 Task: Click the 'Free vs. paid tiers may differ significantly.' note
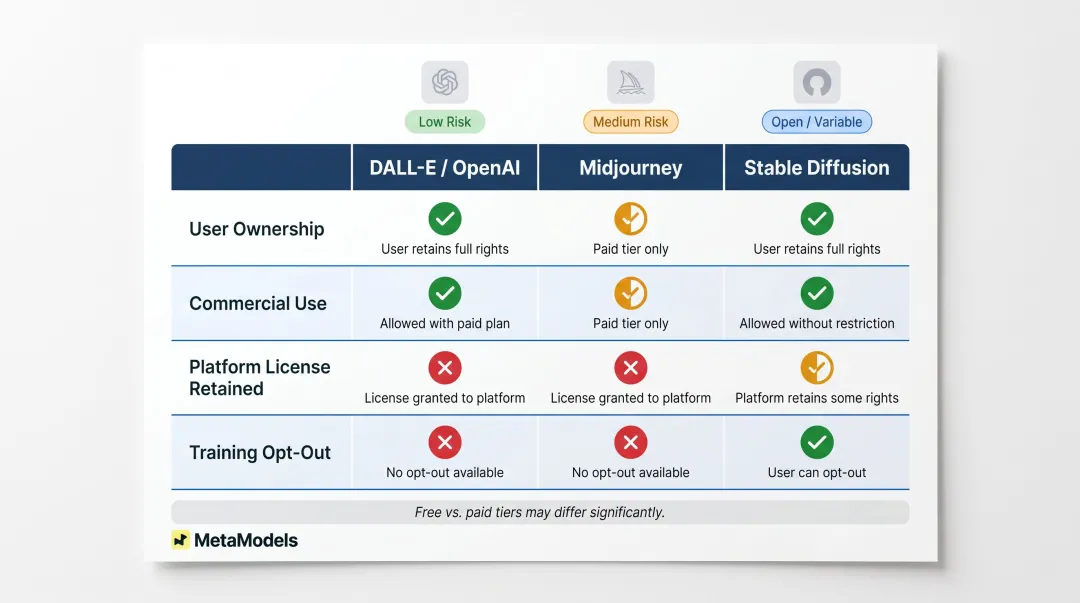pyautogui.click(x=540, y=512)
